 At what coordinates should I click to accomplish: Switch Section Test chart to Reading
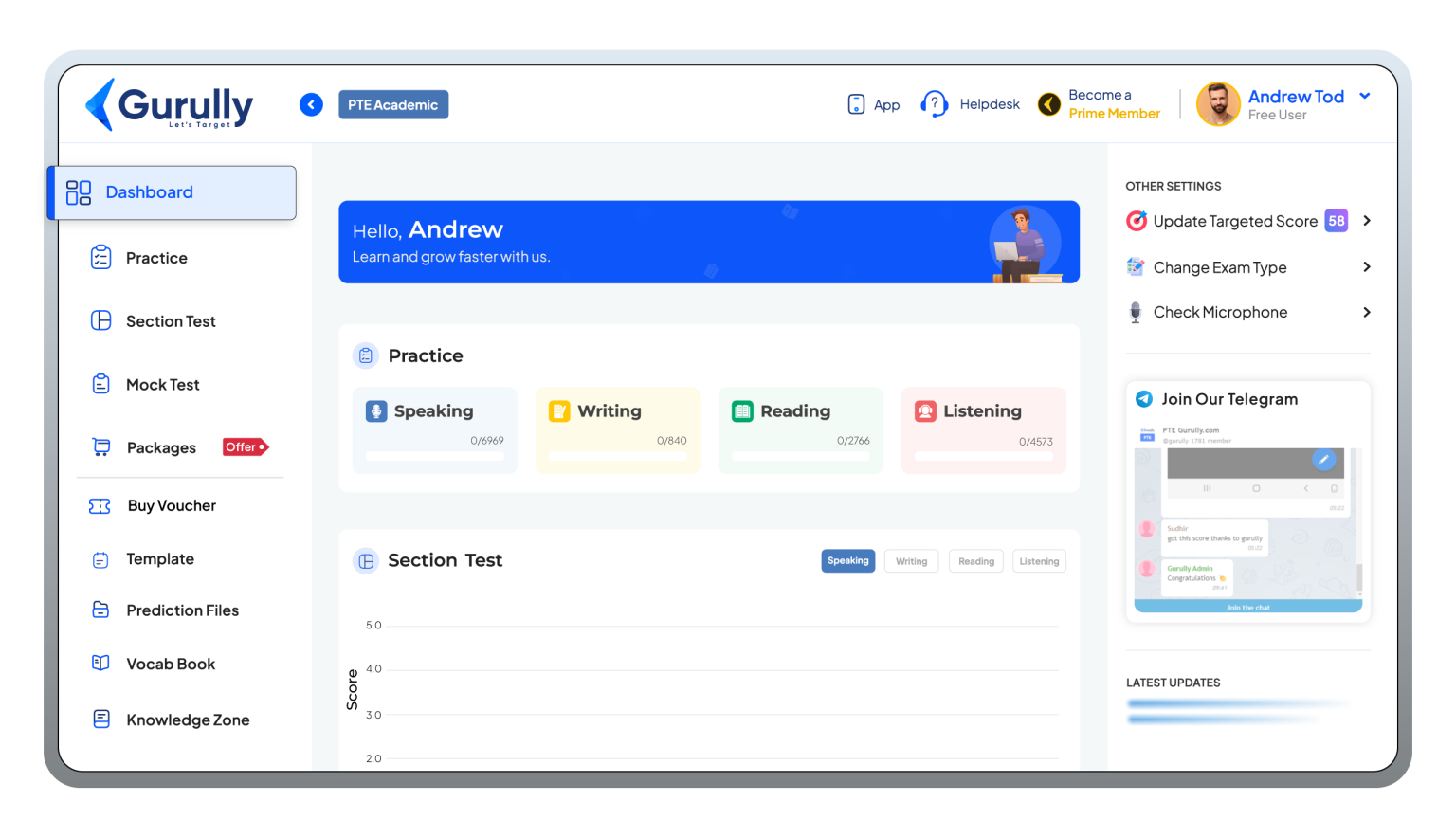pyautogui.click(x=975, y=560)
